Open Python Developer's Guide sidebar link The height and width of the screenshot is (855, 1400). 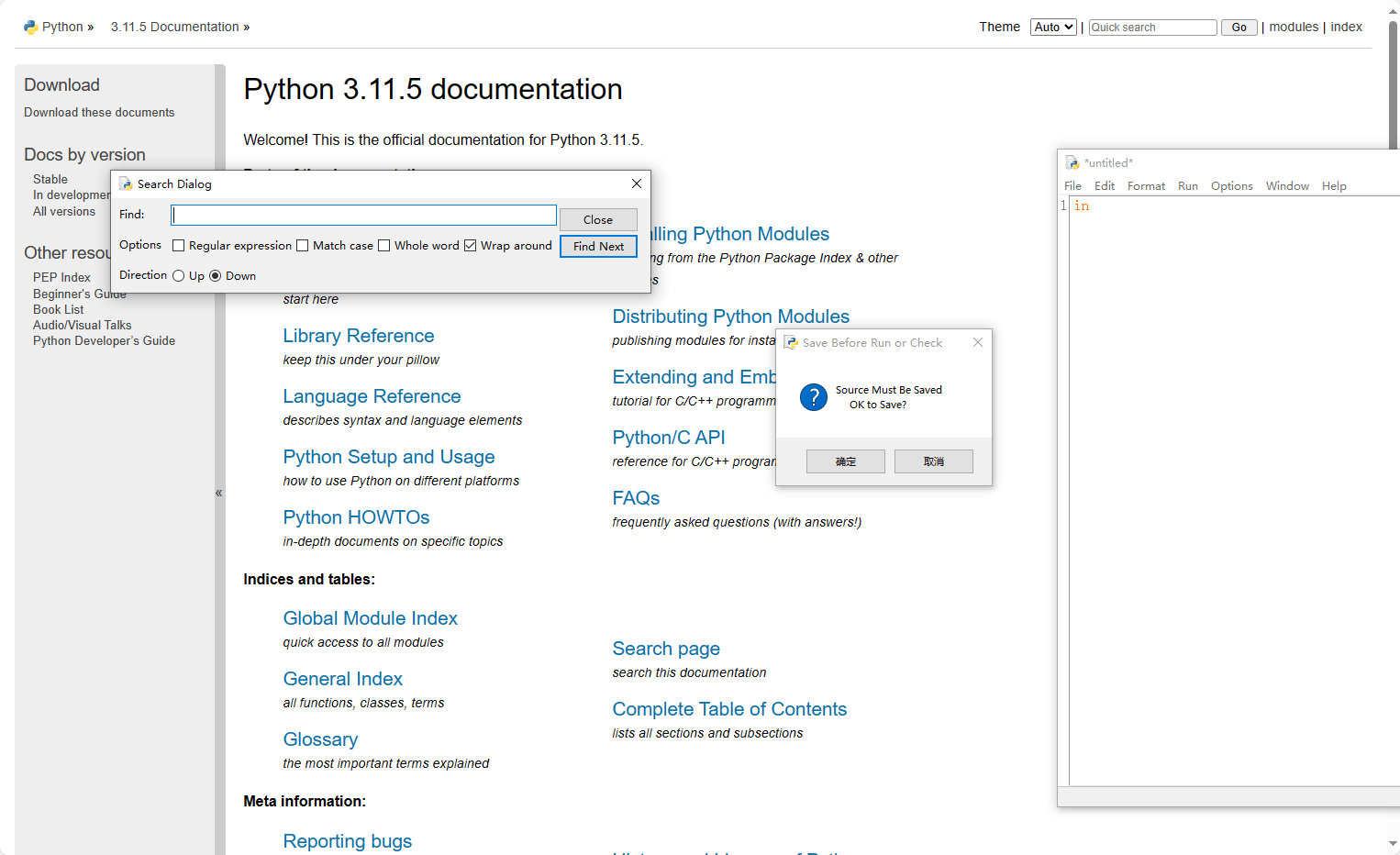click(104, 340)
